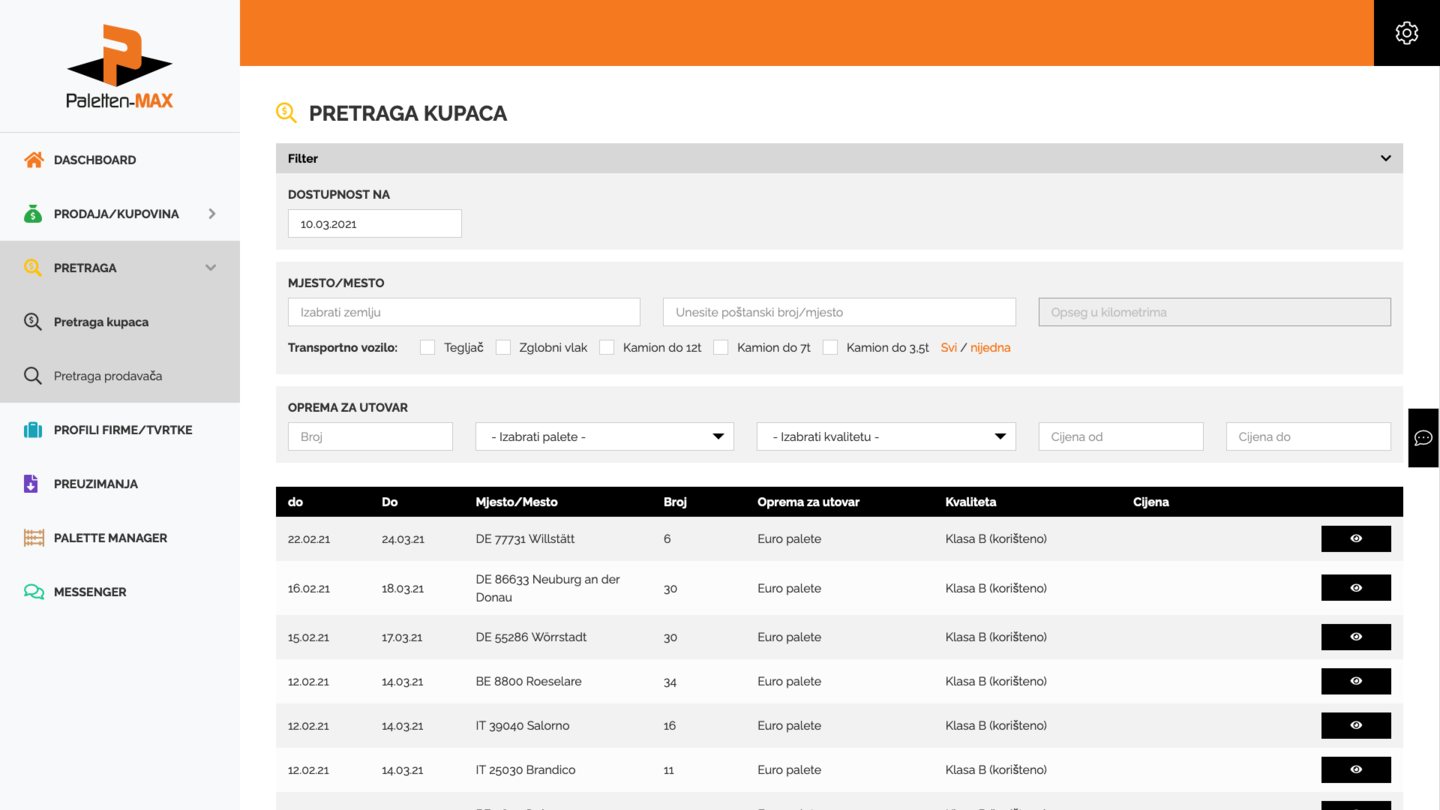Click the Dostupnost na date field

[375, 224]
